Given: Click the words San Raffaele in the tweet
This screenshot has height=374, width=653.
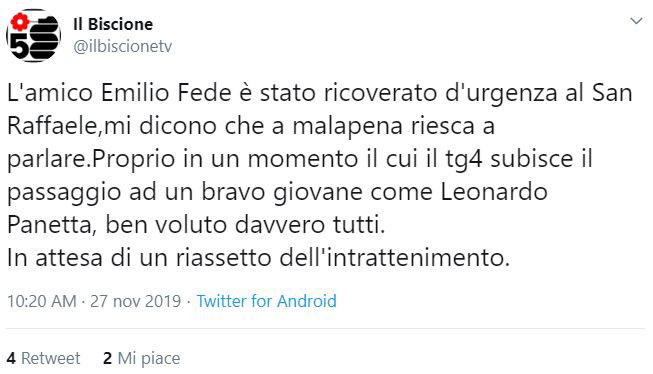Looking at the screenshot, I should (320, 109).
